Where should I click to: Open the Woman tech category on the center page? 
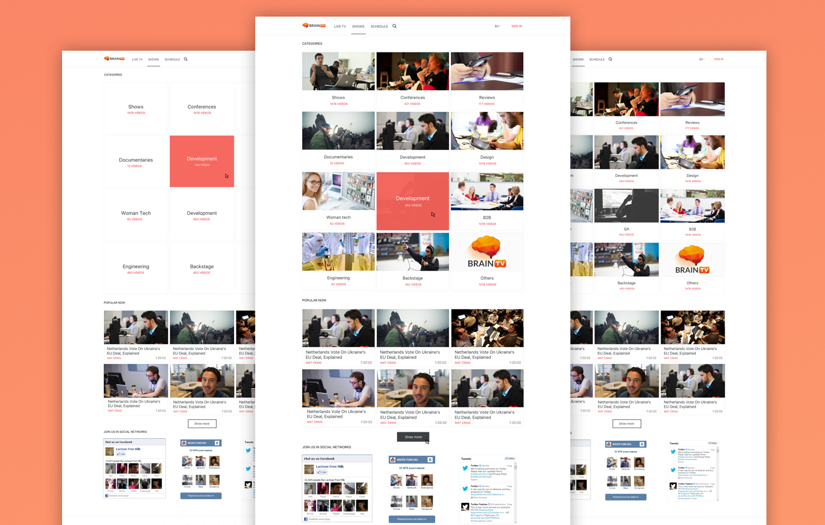(338, 200)
